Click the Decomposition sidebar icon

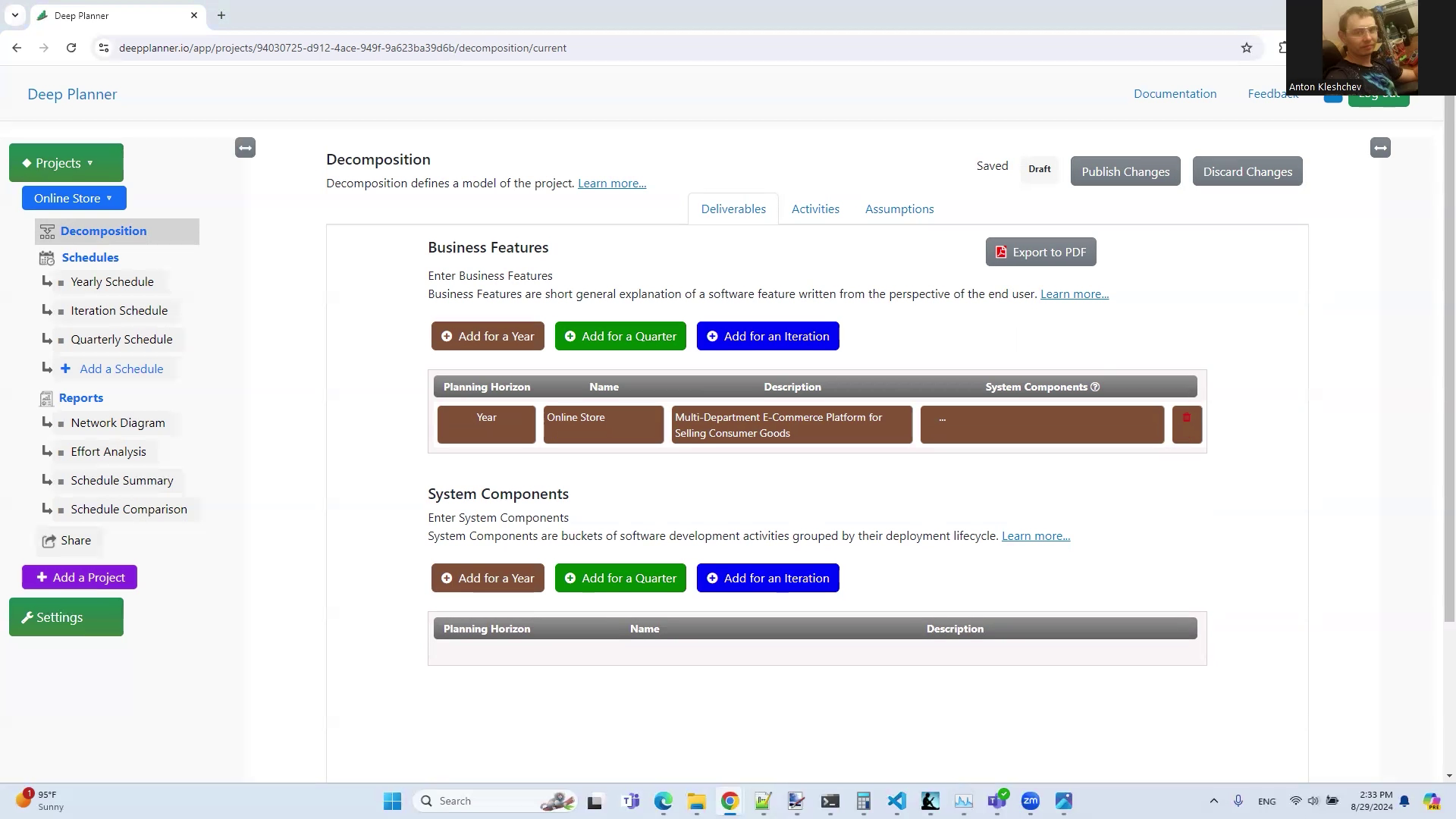47,231
